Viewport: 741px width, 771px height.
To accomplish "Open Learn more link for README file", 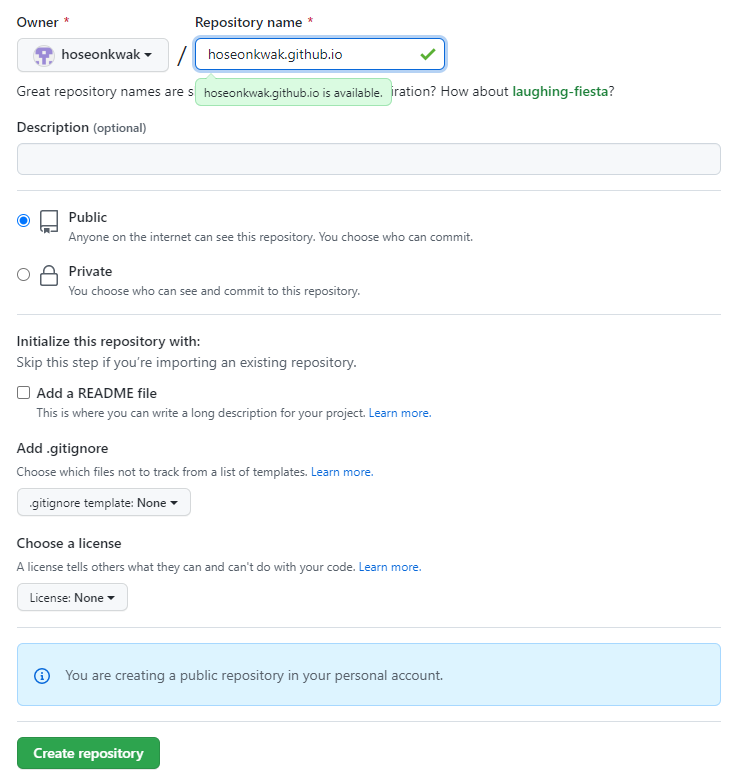I will tap(400, 413).
